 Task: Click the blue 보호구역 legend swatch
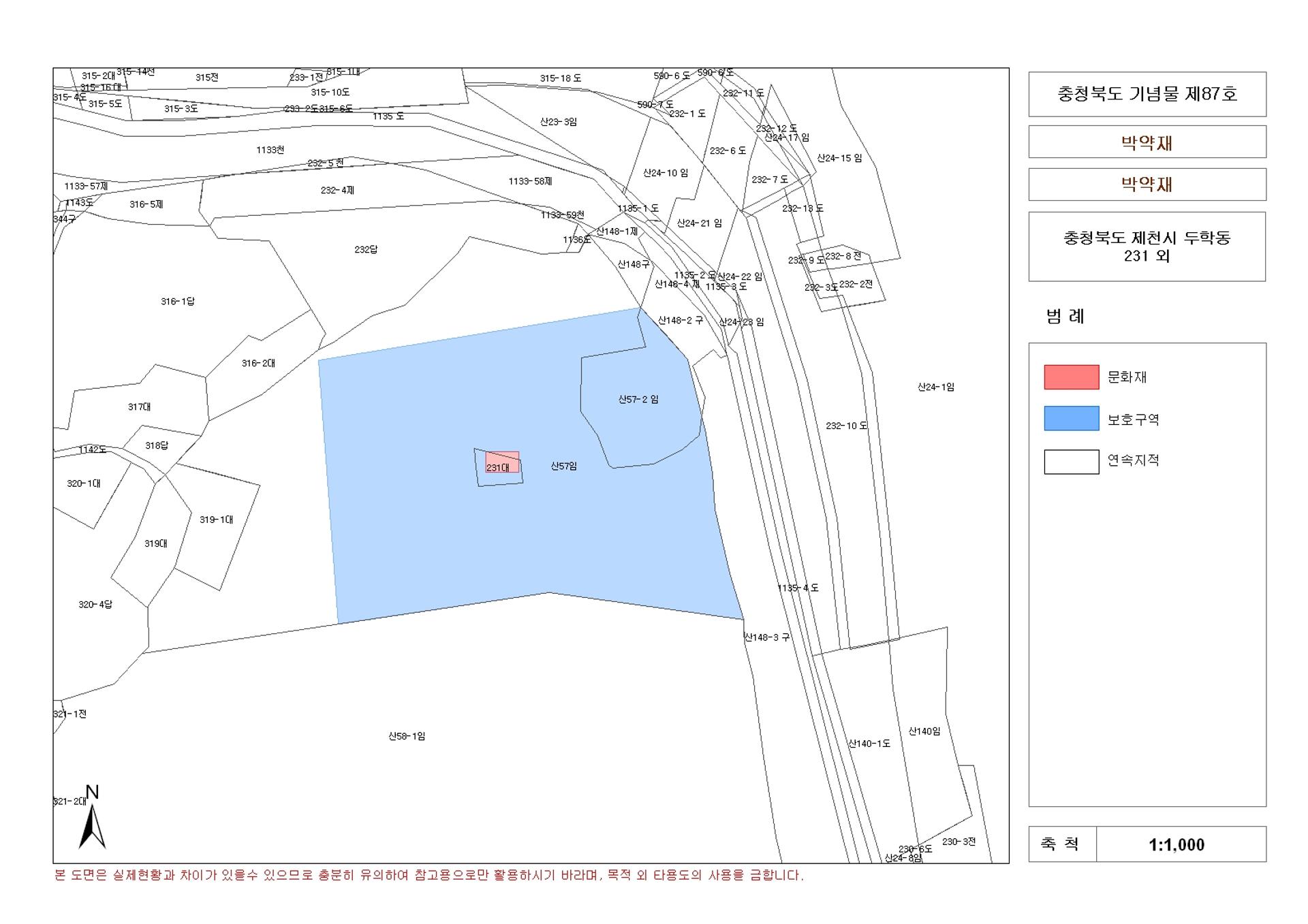click(1071, 419)
